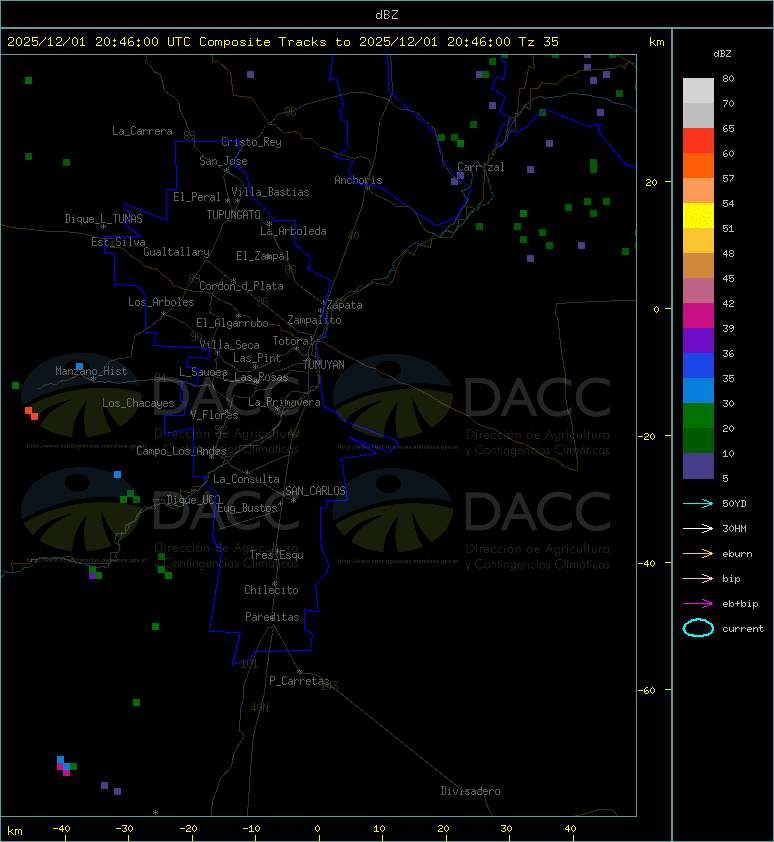Click the Dique_L_TUNAS place label
Viewport: 774px width, 842px height.
pos(104,219)
